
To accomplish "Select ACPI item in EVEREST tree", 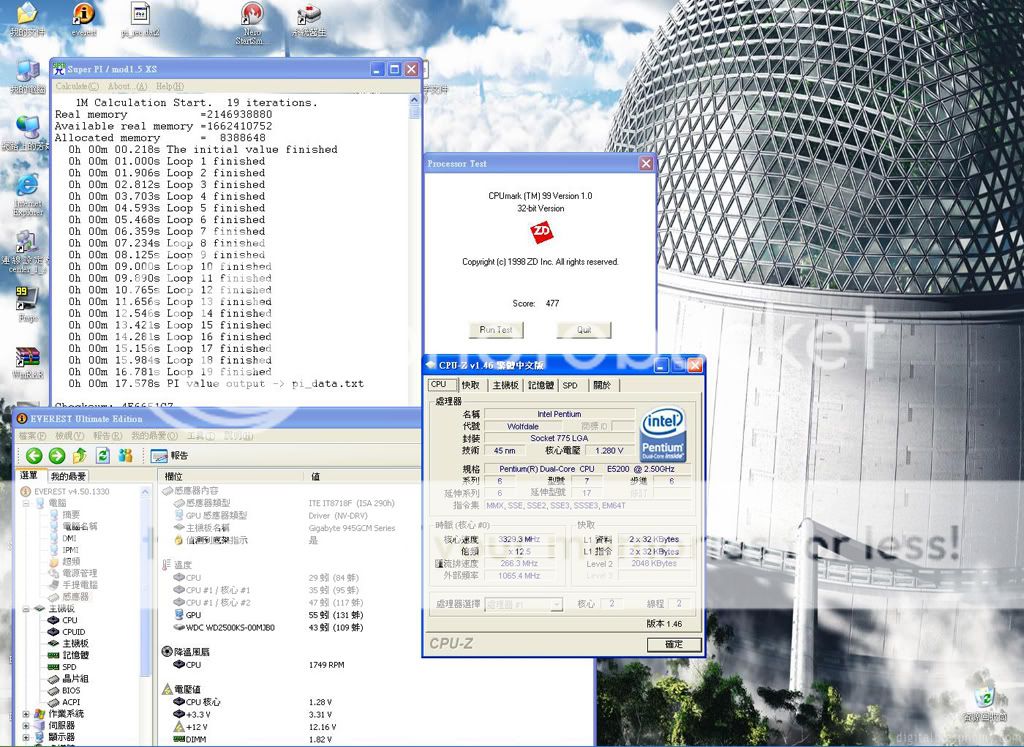I will coord(64,703).
